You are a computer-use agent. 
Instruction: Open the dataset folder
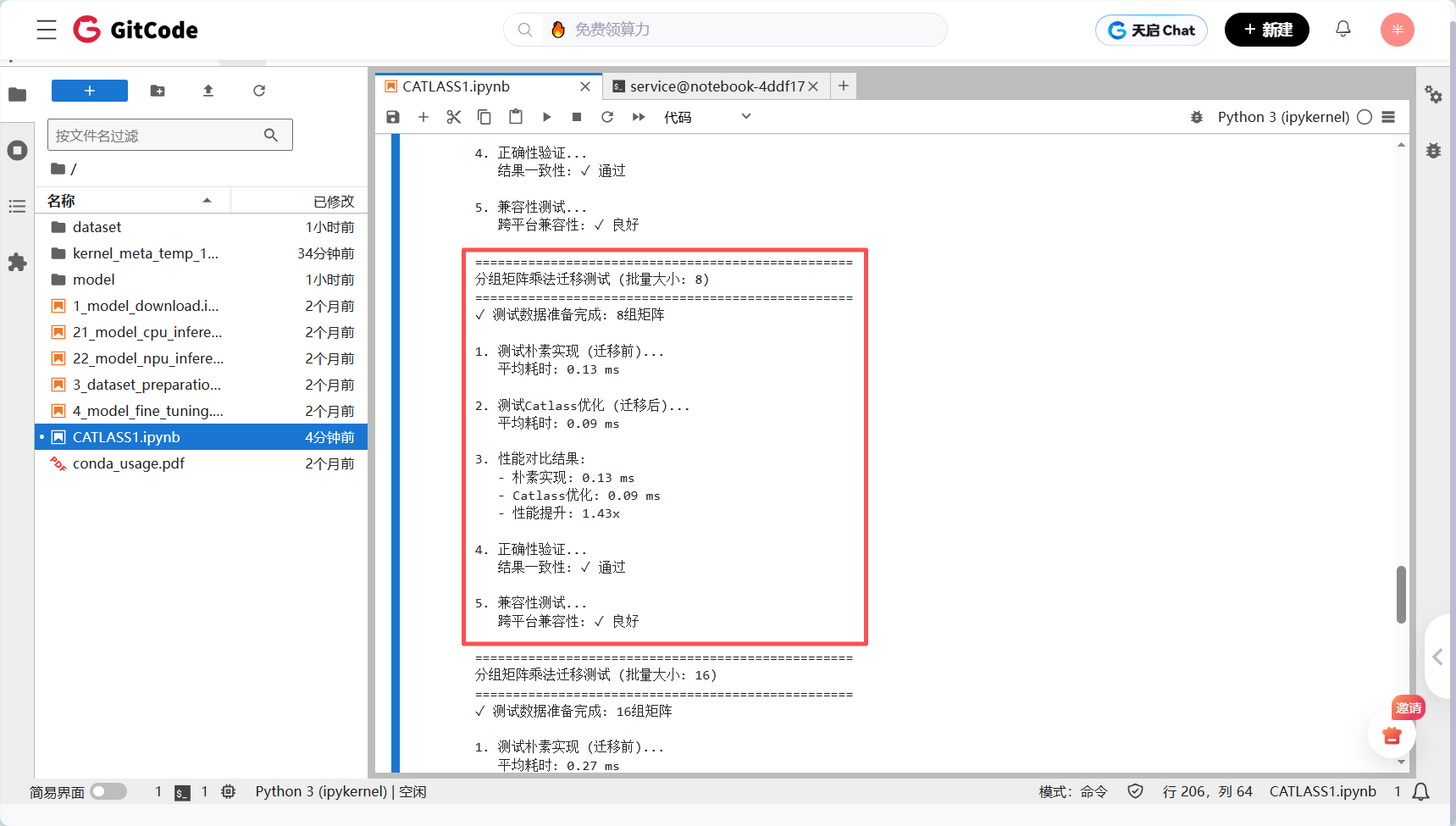201,227
